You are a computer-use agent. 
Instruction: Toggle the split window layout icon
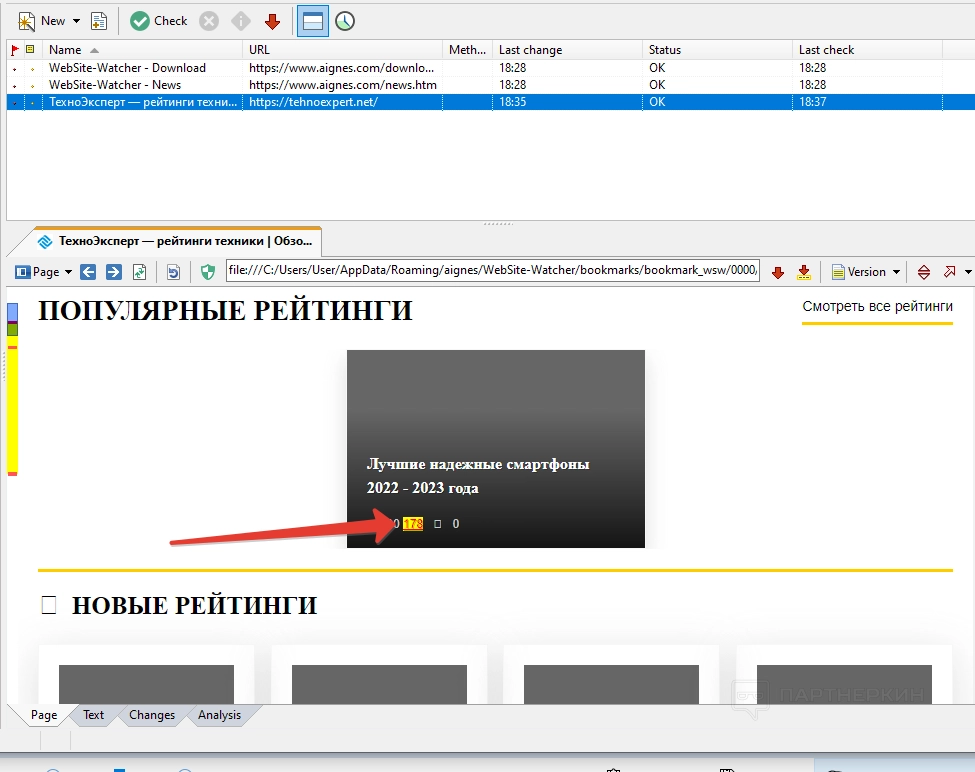pos(313,21)
